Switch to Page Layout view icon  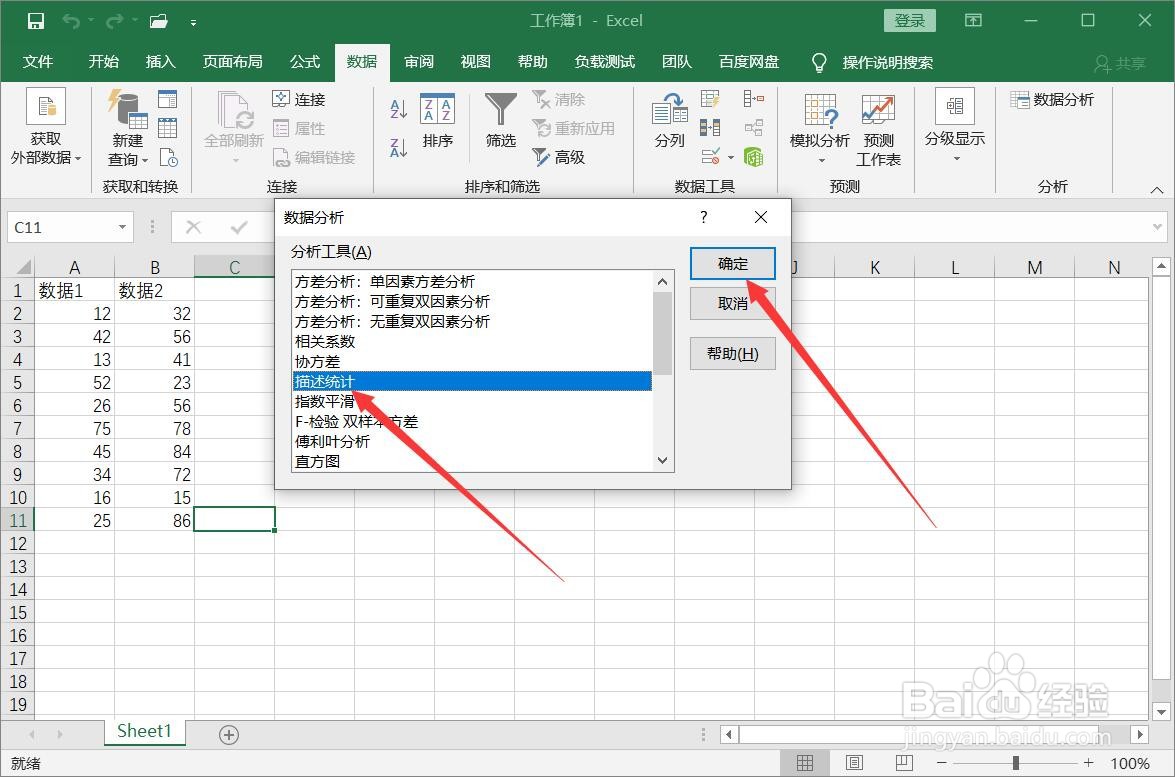point(854,763)
